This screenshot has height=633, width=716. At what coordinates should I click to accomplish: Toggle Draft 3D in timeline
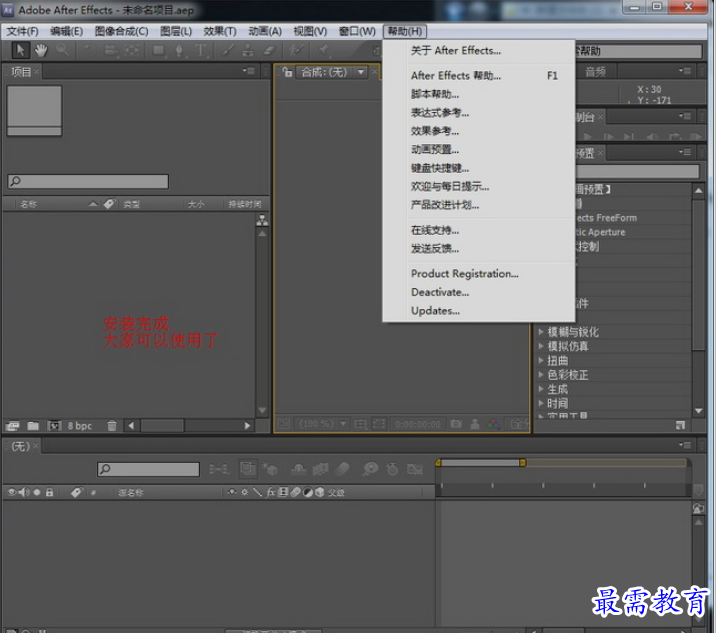270,469
